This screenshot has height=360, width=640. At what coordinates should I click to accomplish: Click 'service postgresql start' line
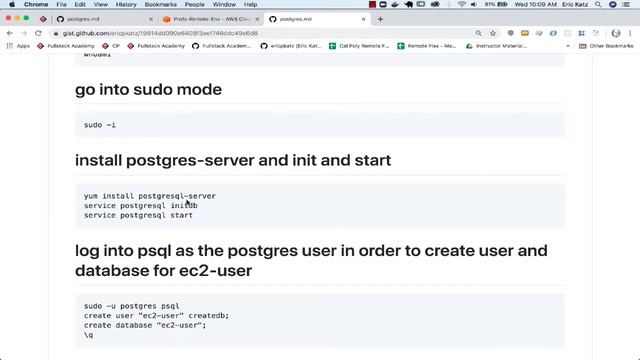click(x=138, y=215)
